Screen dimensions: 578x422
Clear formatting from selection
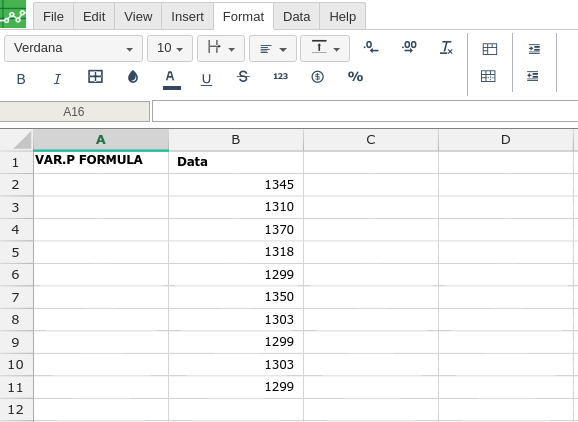(446, 48)
